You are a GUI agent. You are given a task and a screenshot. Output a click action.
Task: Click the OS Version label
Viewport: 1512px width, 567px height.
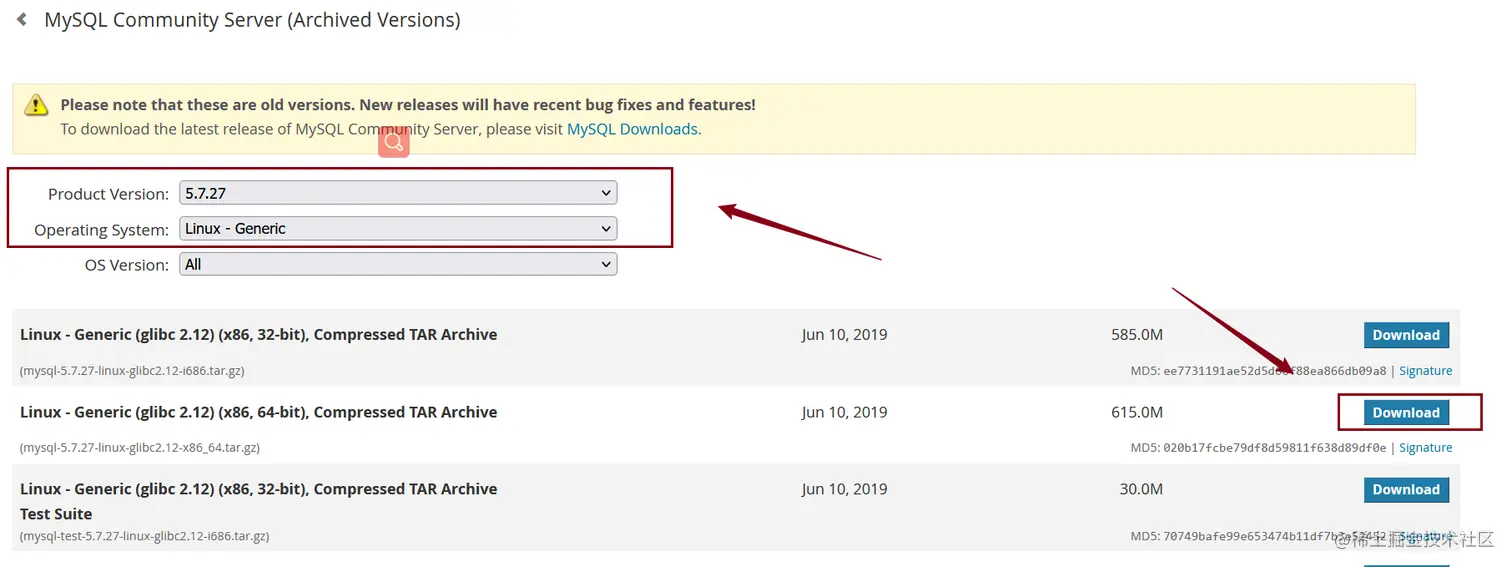127,265
